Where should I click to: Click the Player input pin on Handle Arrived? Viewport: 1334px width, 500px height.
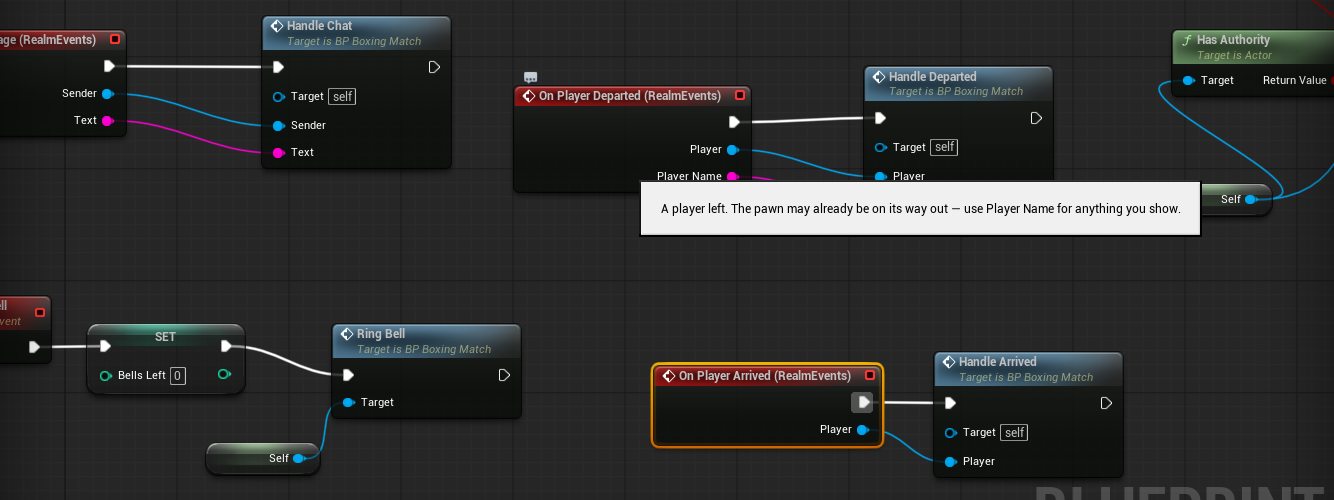[951, 461]
